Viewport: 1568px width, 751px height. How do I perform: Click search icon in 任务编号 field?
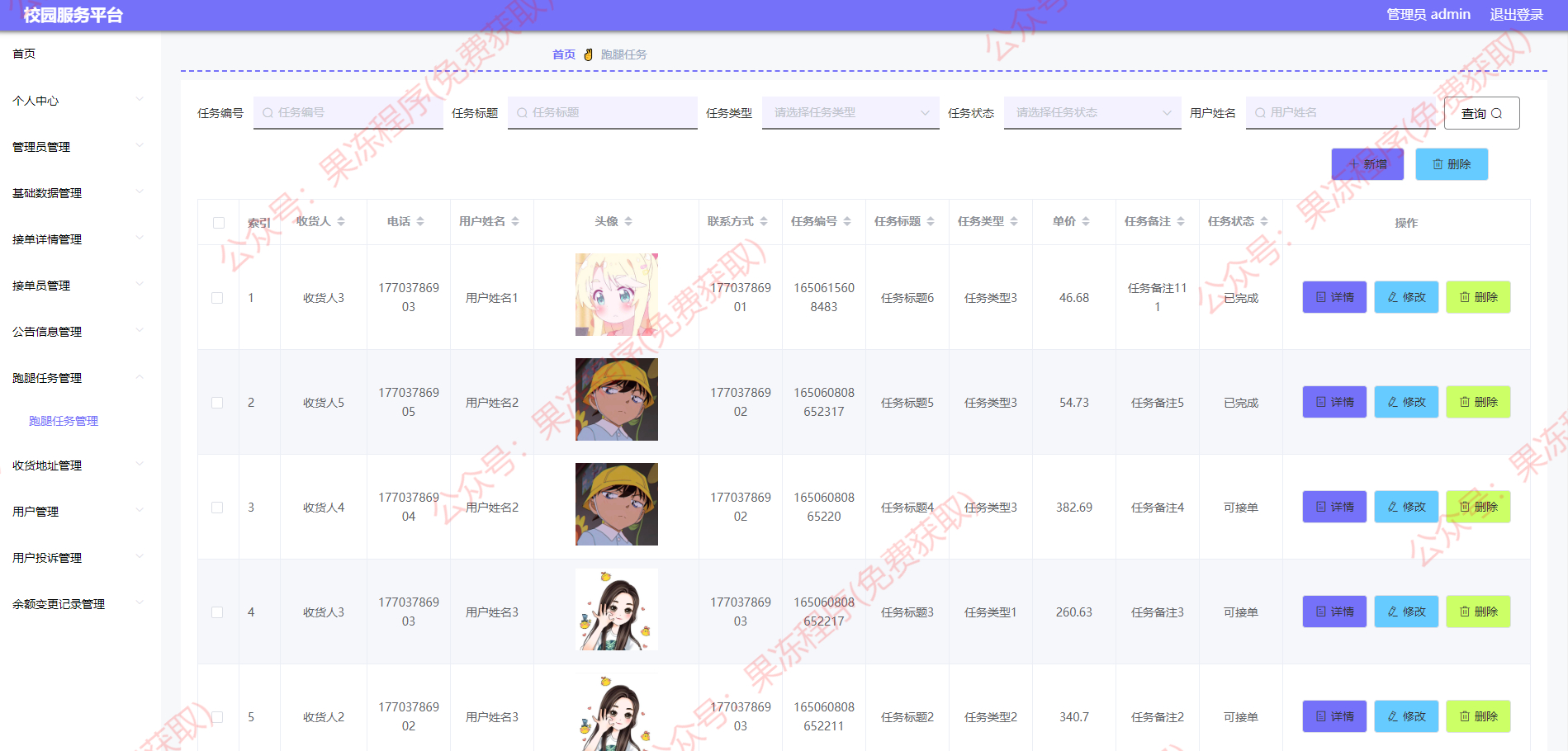(268, 113)
